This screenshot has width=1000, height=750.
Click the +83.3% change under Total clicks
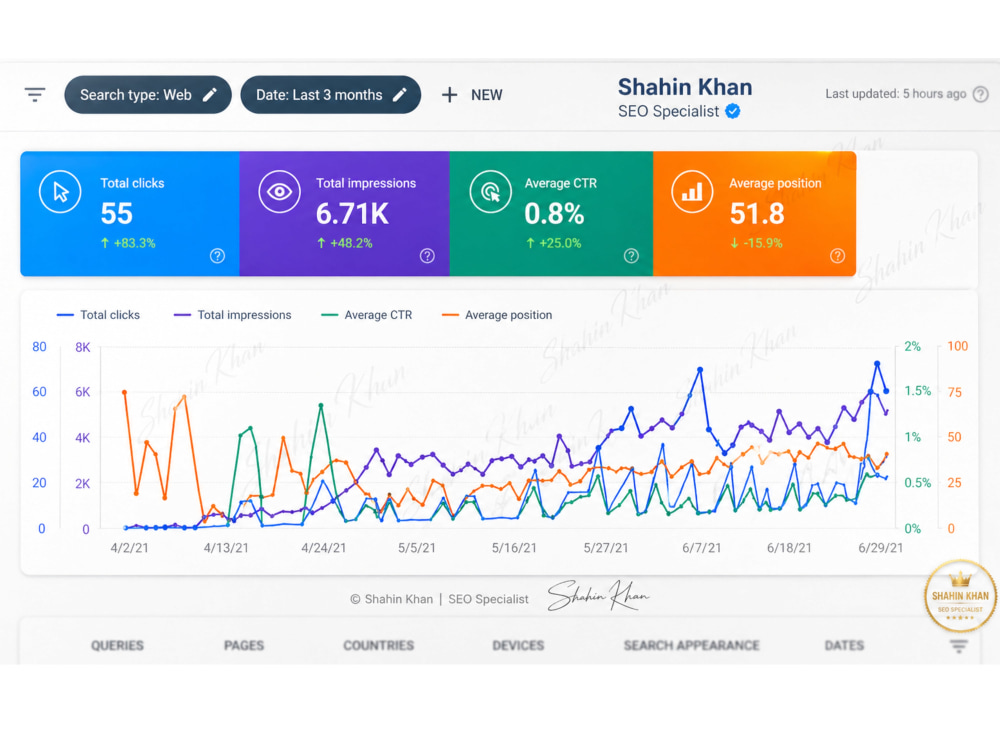[x=128, y=243]
